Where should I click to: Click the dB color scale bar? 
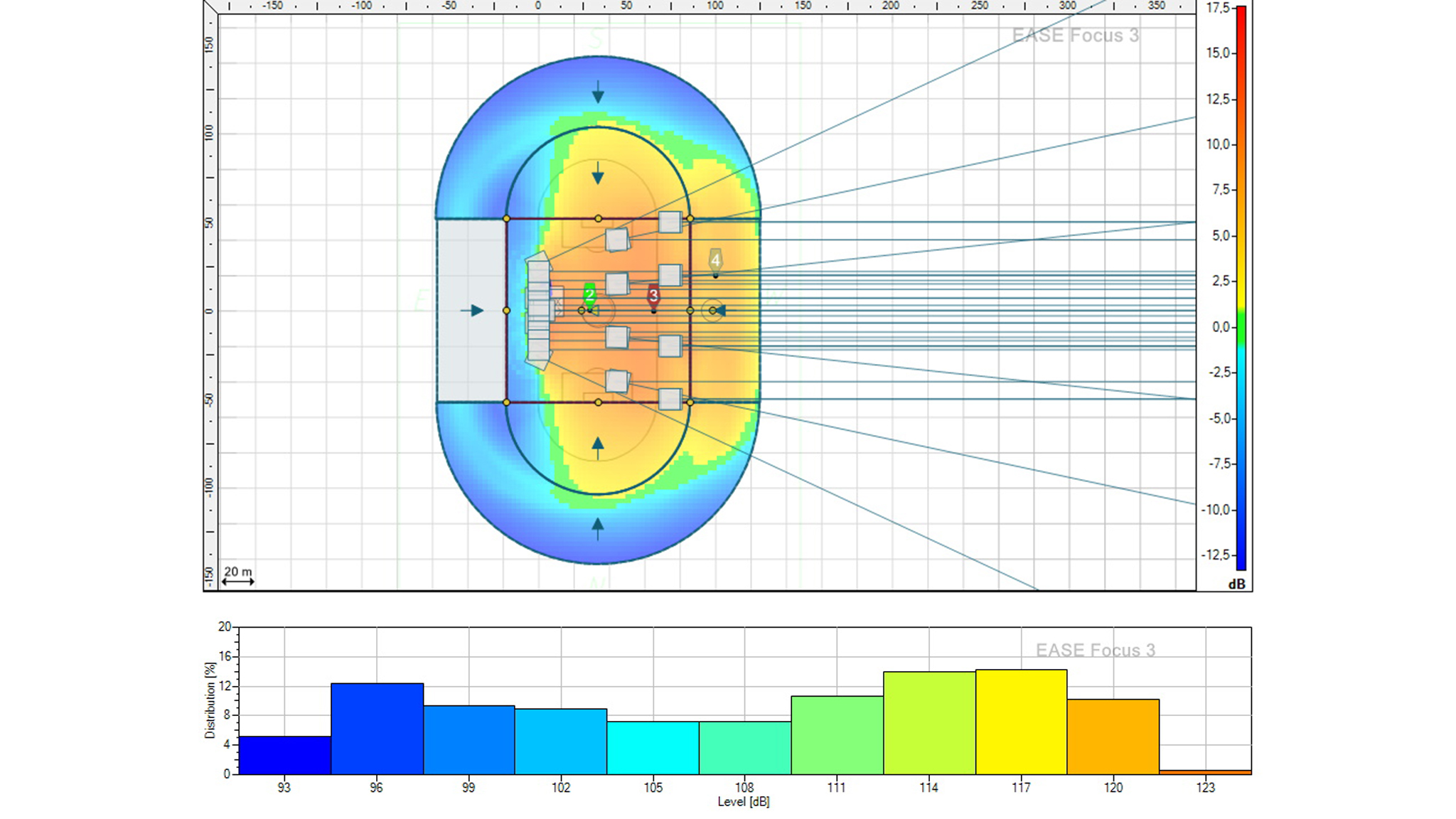pyautogui.click(x=1241, y=288)
